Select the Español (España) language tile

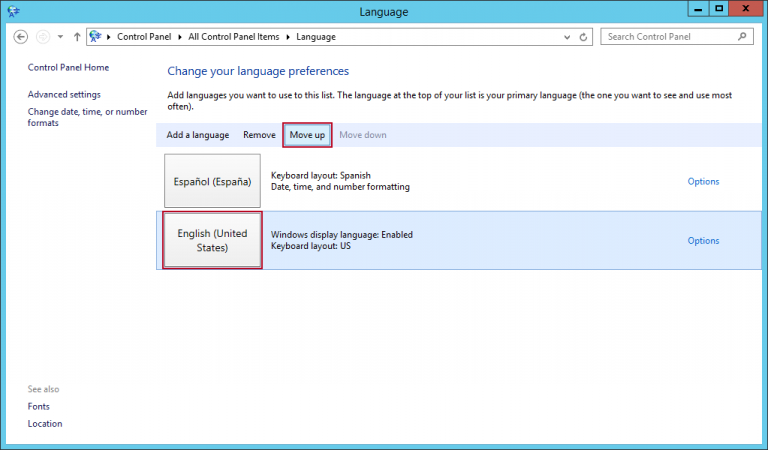[212, 182]
